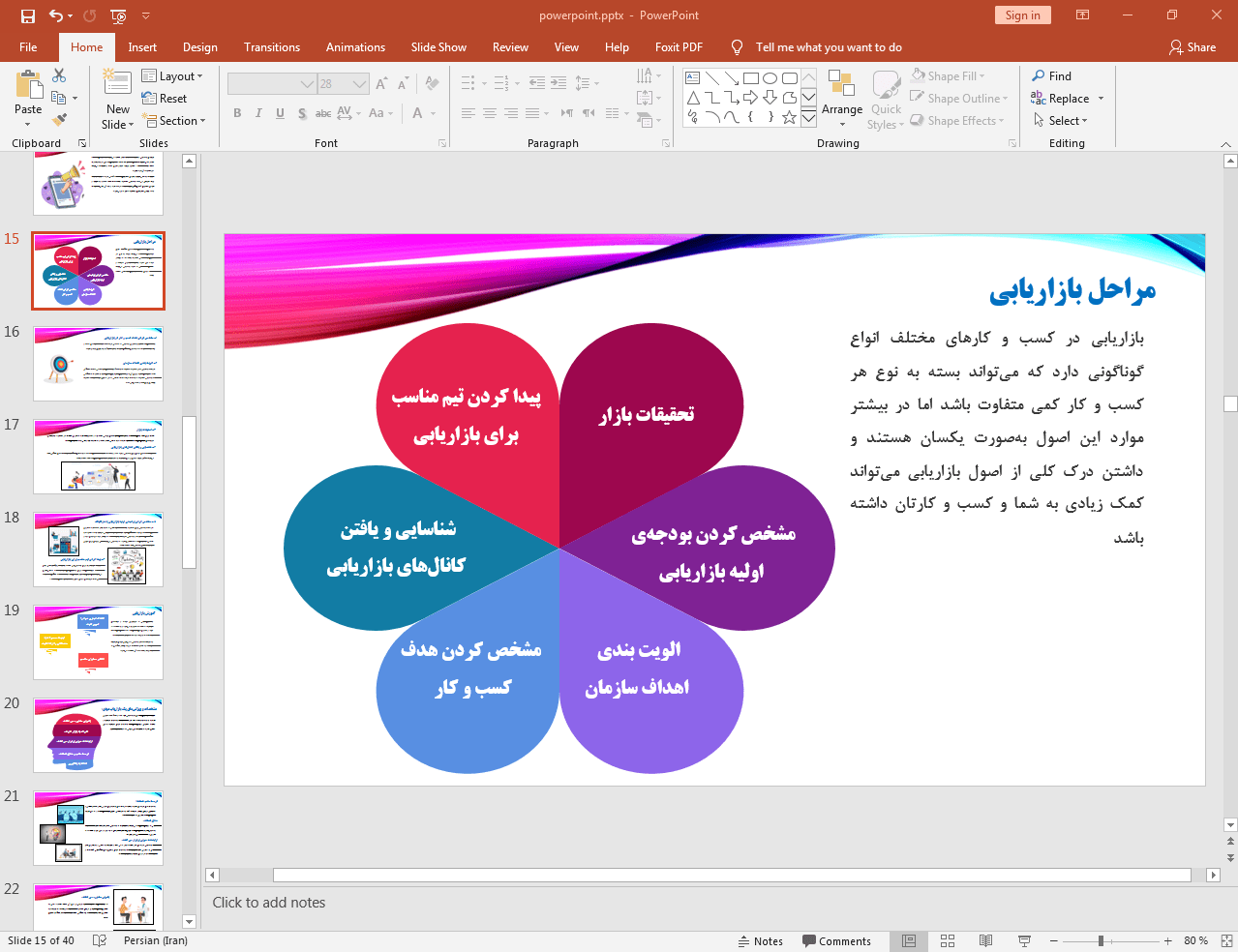Image resolution: width=1238 pixels, height=952 pixels.
Task: Align text to the left
Action: tap(468, 113)
